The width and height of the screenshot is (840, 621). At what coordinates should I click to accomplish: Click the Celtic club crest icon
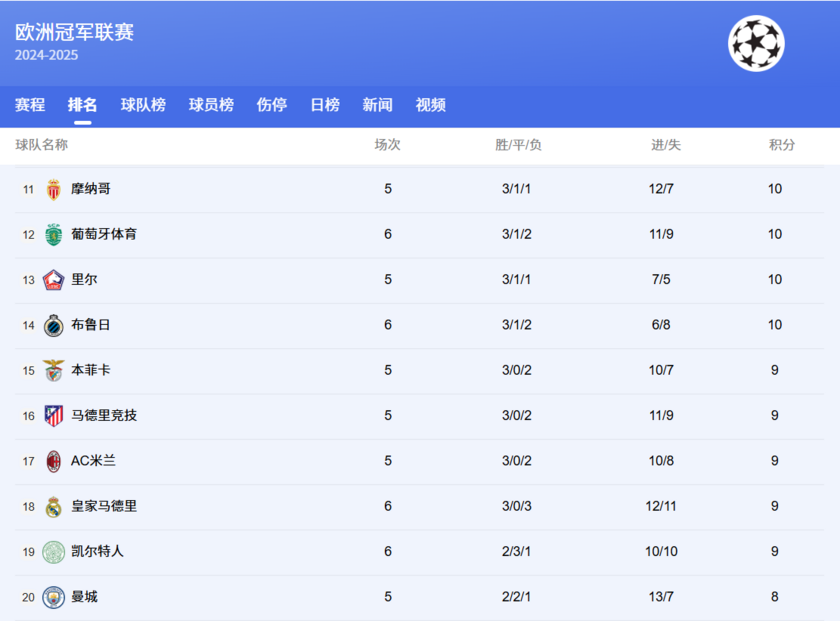pyautogui.click(x=55, y=551)
